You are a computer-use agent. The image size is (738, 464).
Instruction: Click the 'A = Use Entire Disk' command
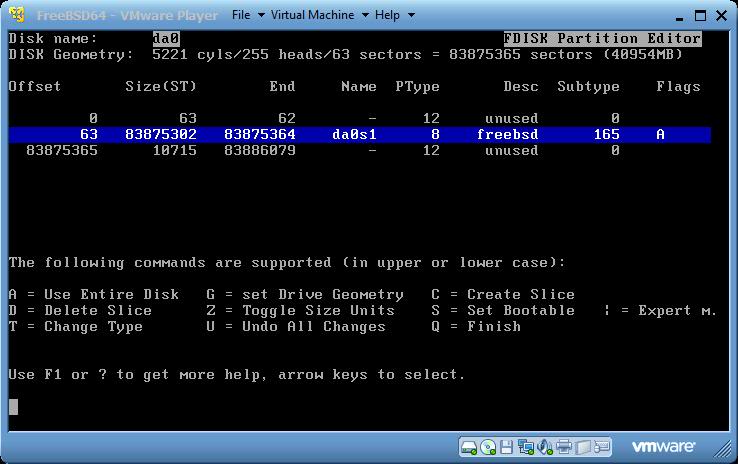(x=94, y=295)
